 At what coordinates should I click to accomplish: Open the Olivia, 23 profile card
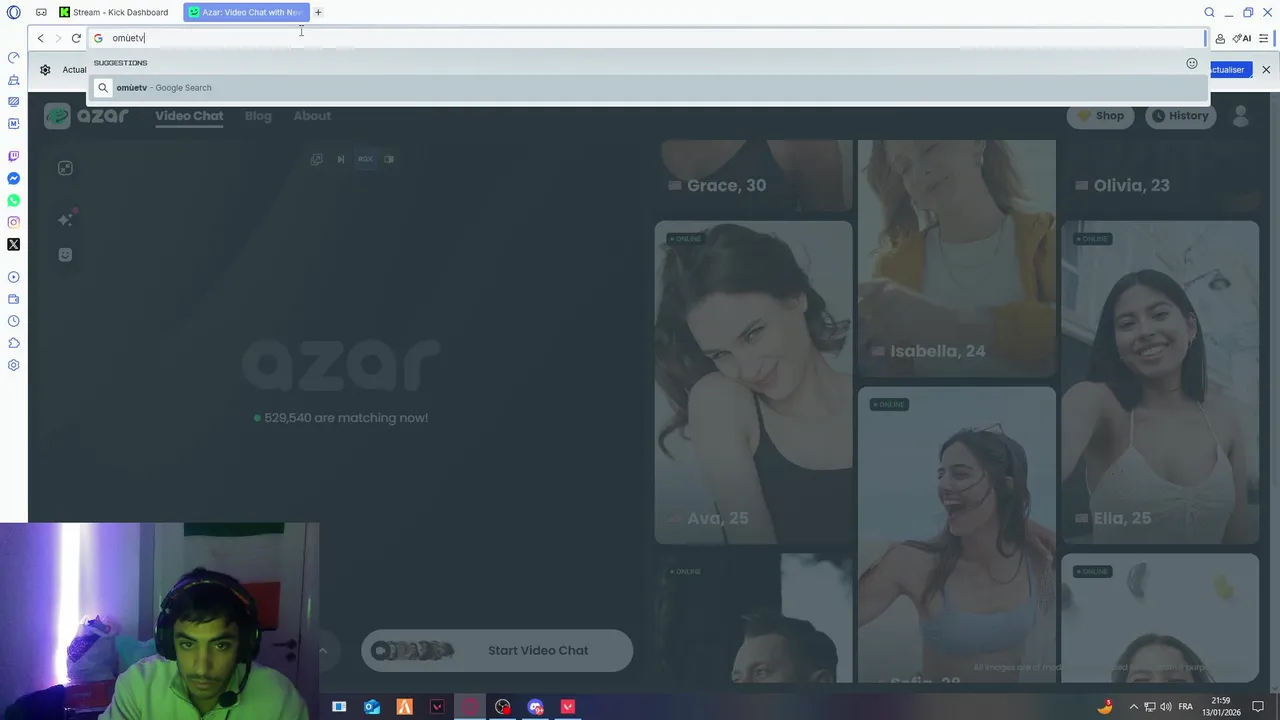click(1160, 176)
